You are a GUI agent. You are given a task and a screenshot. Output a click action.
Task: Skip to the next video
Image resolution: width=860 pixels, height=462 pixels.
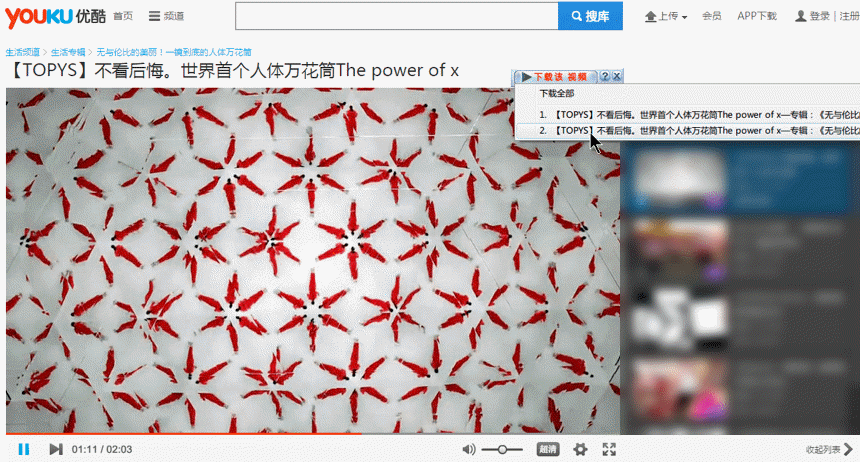56,450
